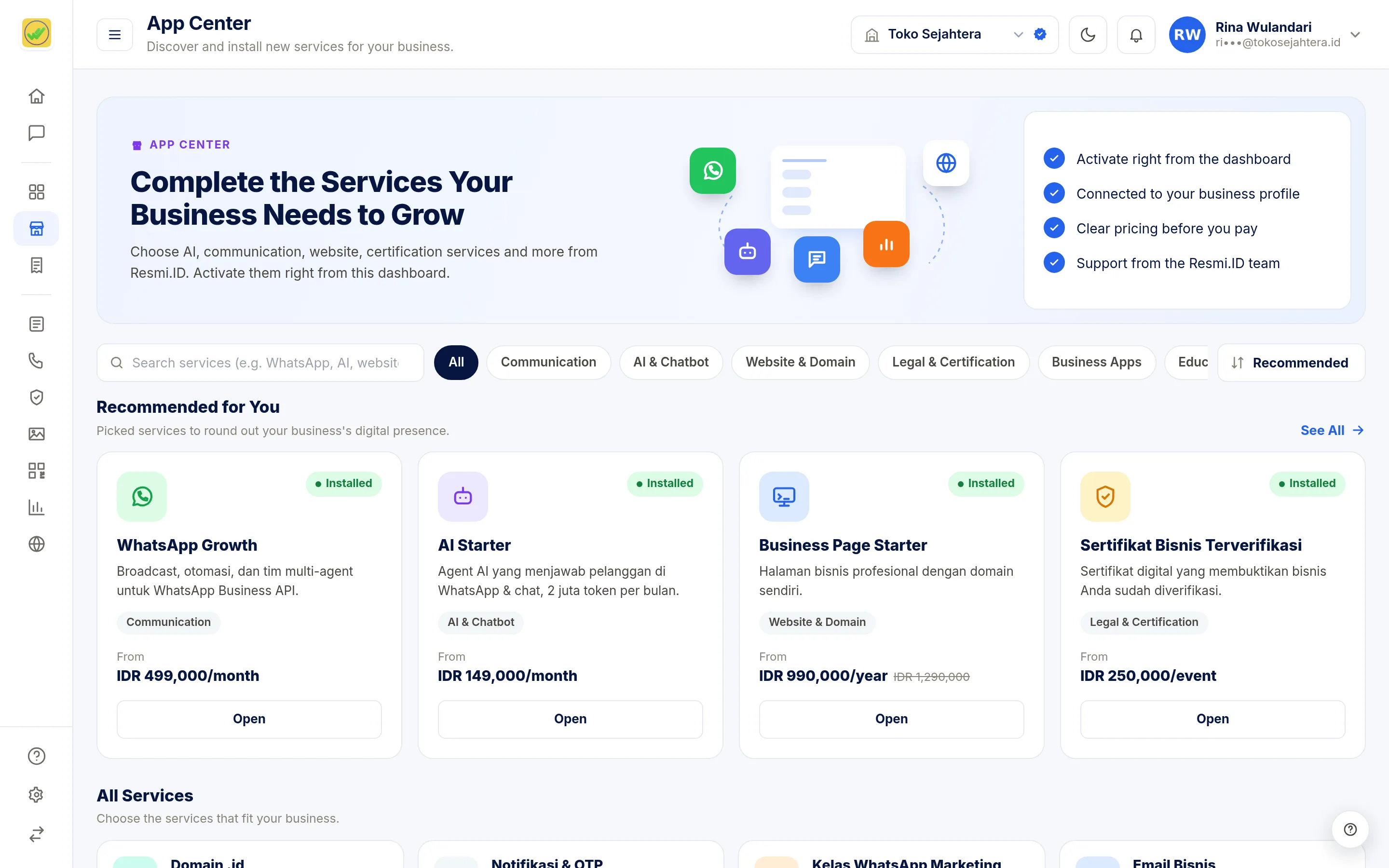Expand Rina Wulandari account menu chevron
Screen dimensions: 1389x868
[x=1355, y=35]
